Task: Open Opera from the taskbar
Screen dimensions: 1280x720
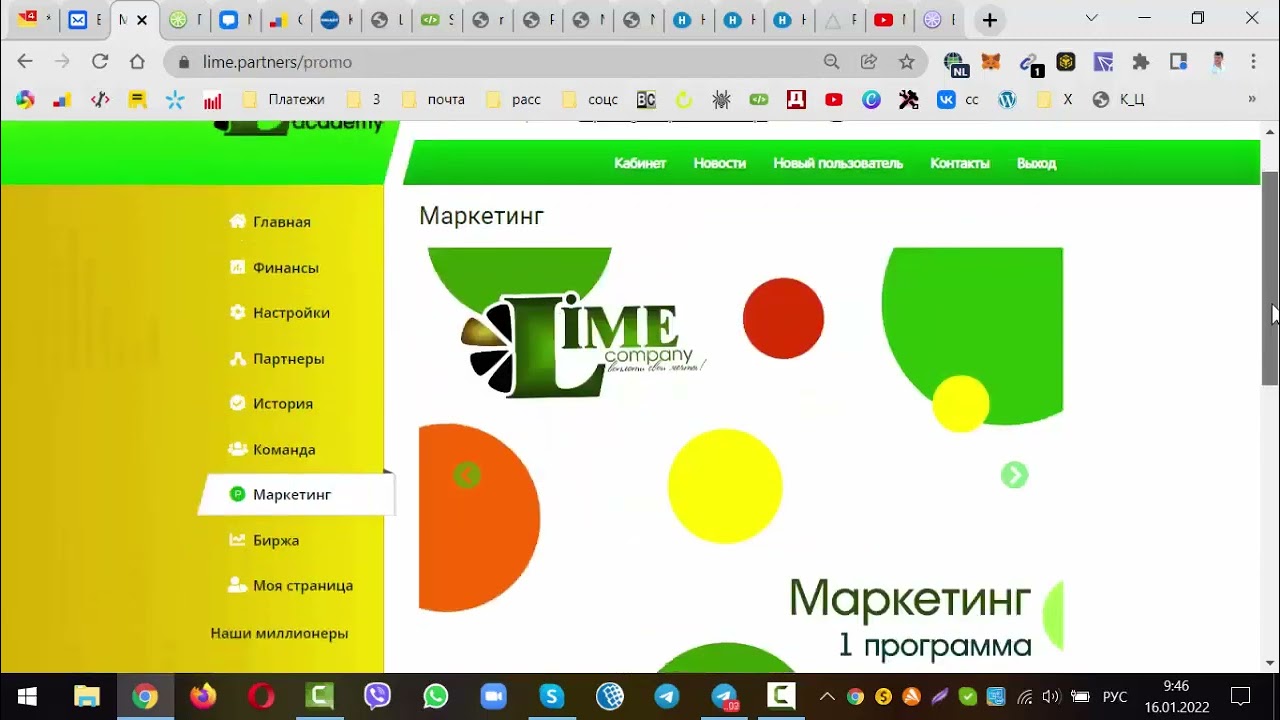Action: (x=261, y=696)
